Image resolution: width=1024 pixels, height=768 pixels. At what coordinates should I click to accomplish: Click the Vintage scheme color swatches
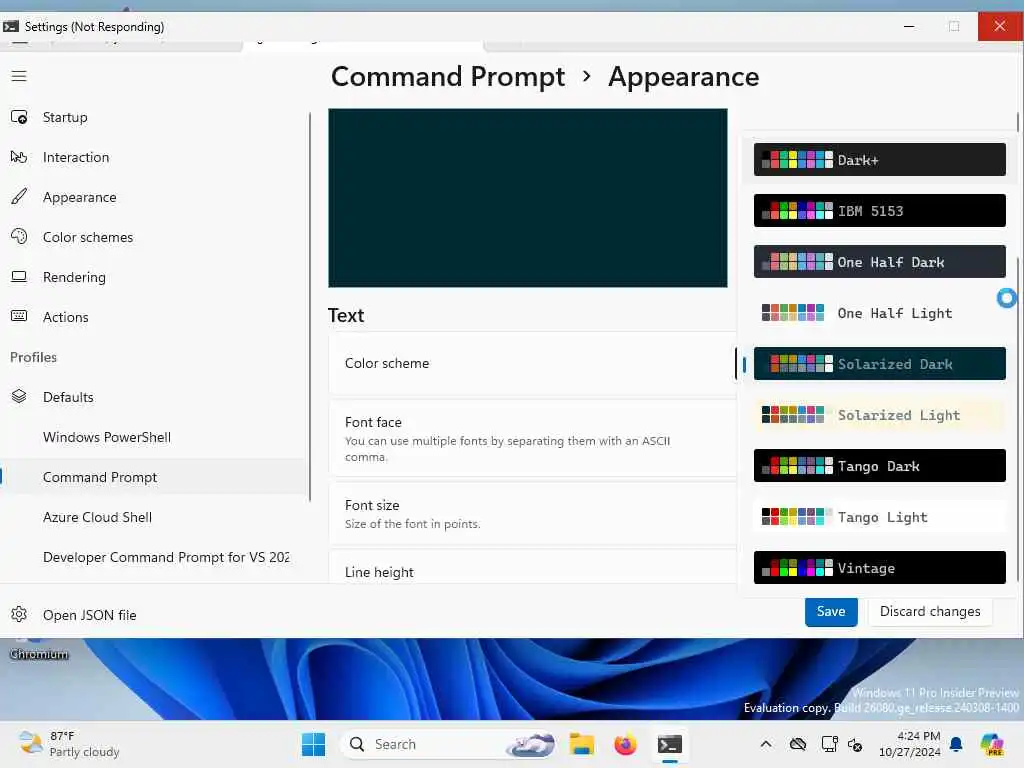tap(797, 567)
